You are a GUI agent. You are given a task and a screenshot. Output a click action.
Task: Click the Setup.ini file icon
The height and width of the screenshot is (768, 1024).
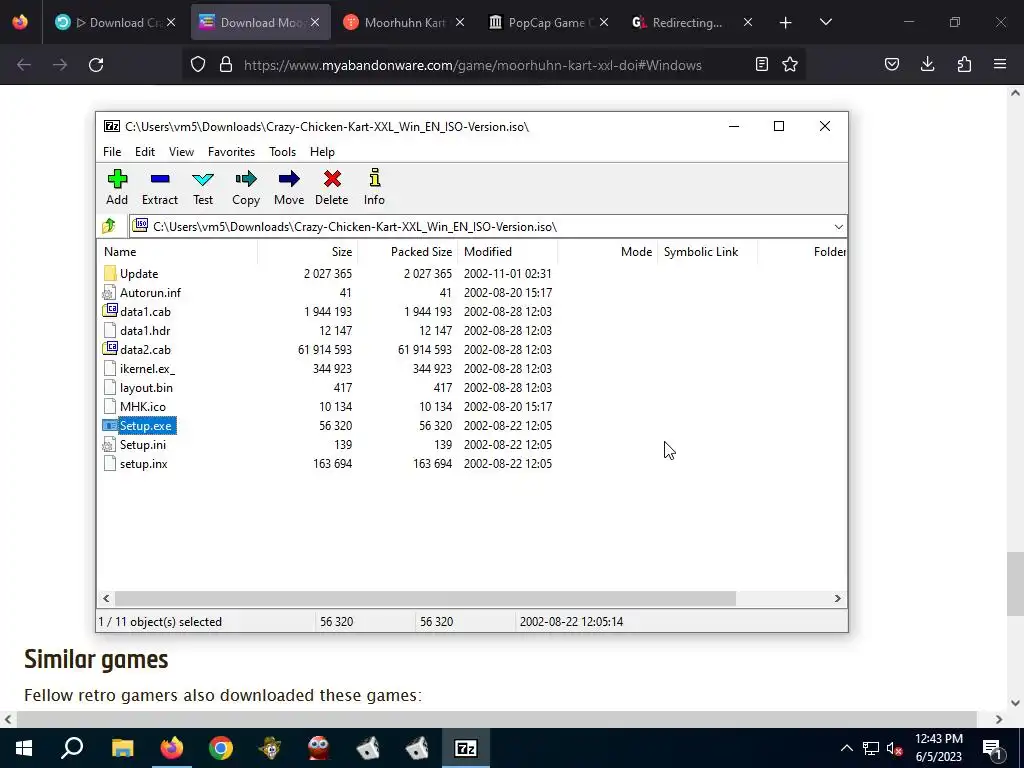click(109, 445)
